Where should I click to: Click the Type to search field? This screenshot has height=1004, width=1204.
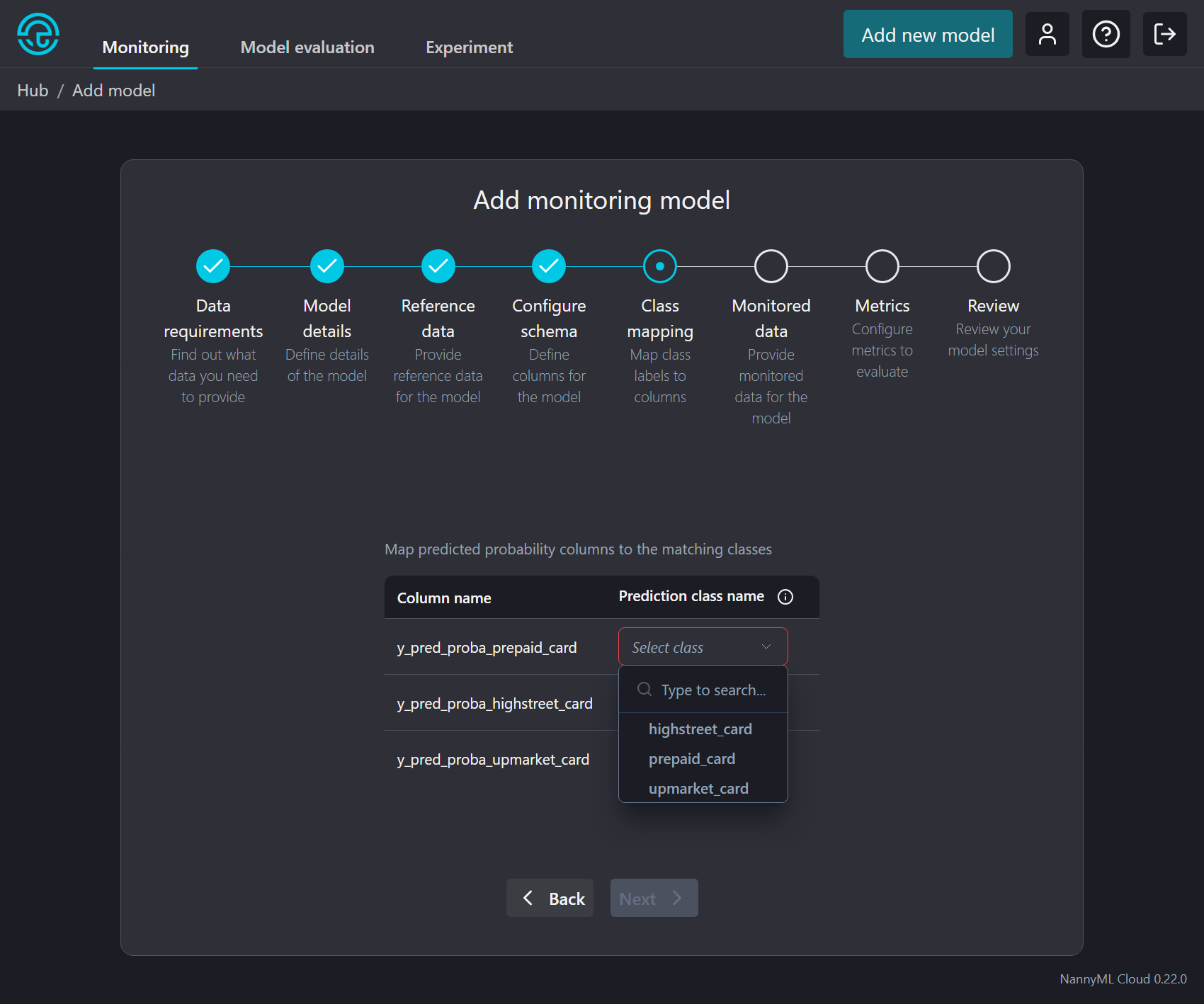[712, 690]
